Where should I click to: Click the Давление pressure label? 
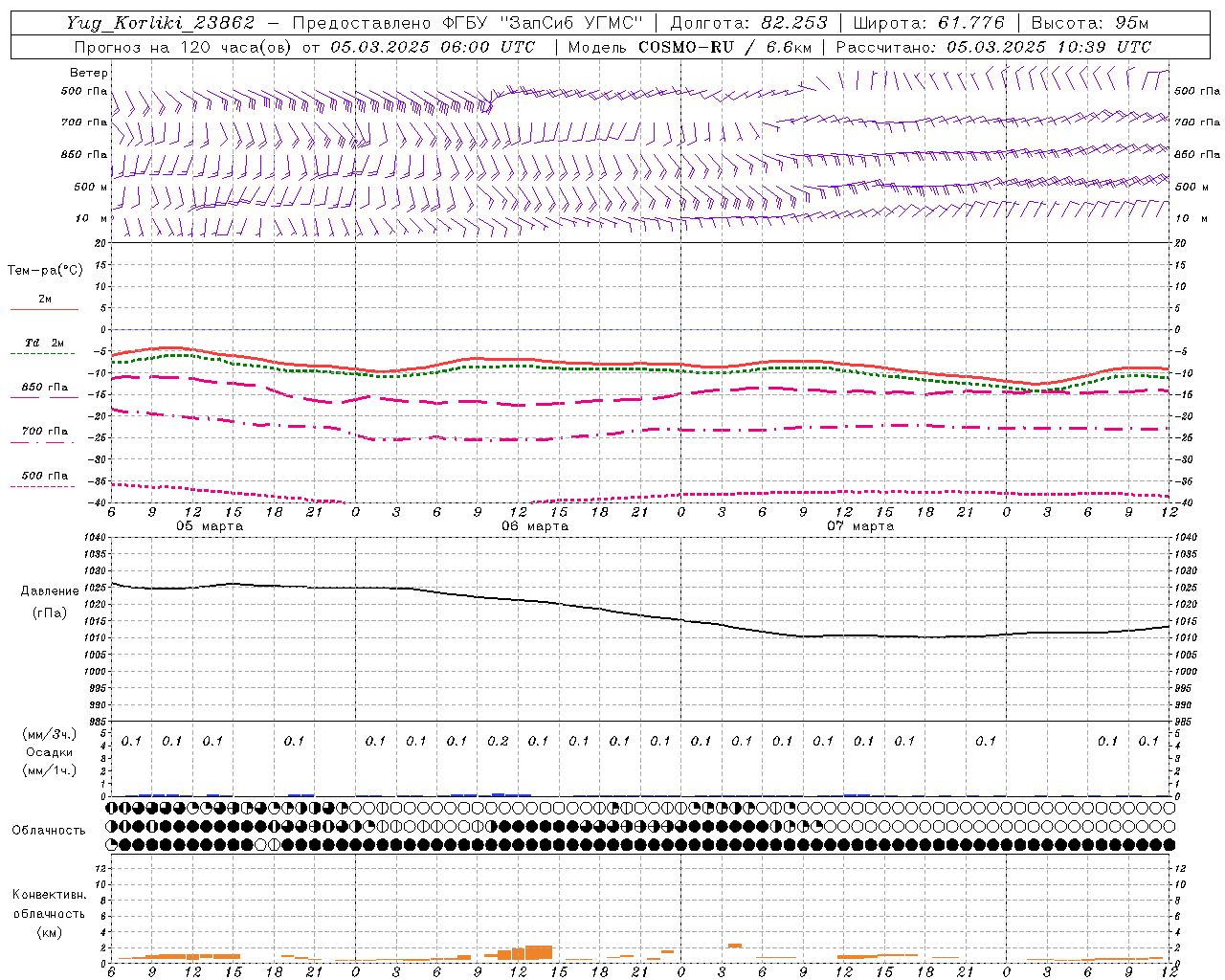pos(50,591)
